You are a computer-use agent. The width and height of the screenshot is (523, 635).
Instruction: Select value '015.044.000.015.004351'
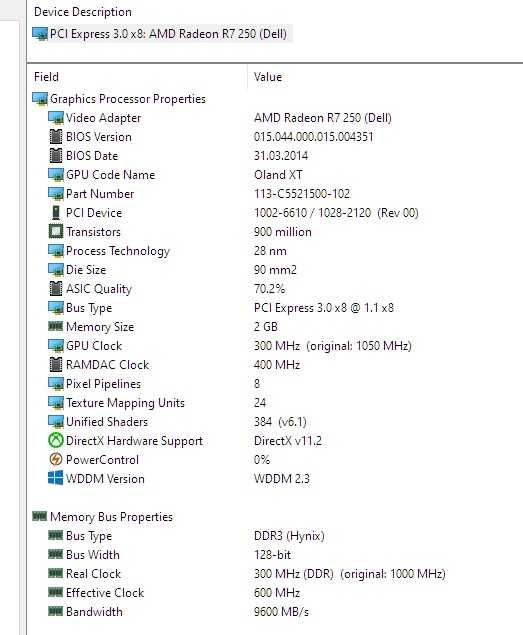314,137
